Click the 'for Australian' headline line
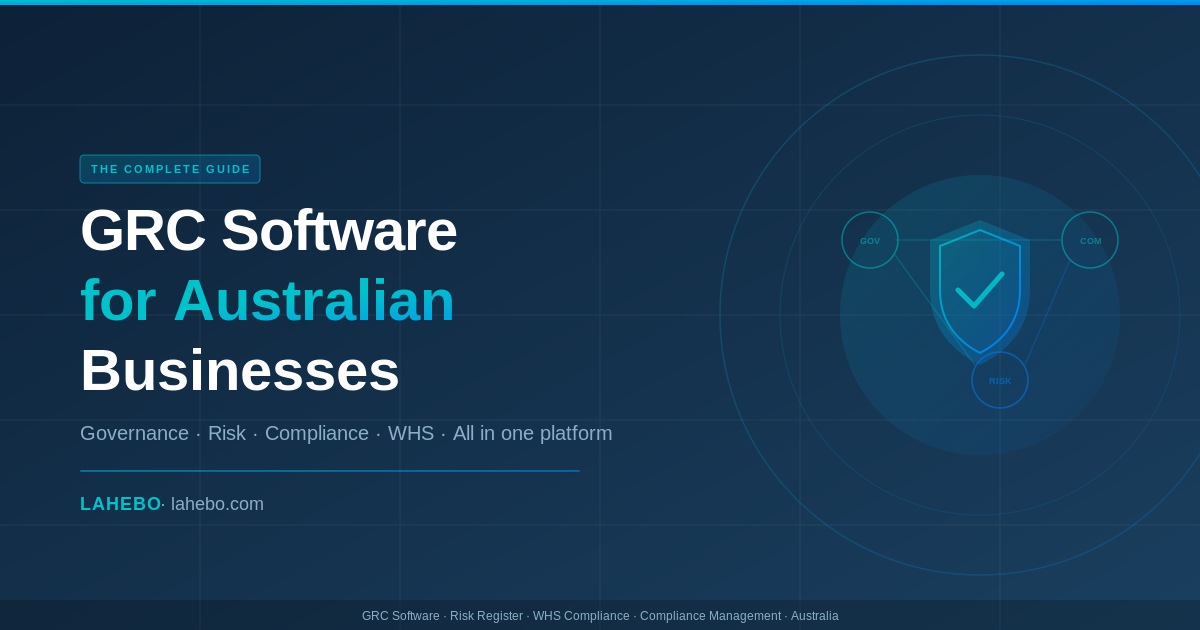1200x630 pixels. coord(267,300)
